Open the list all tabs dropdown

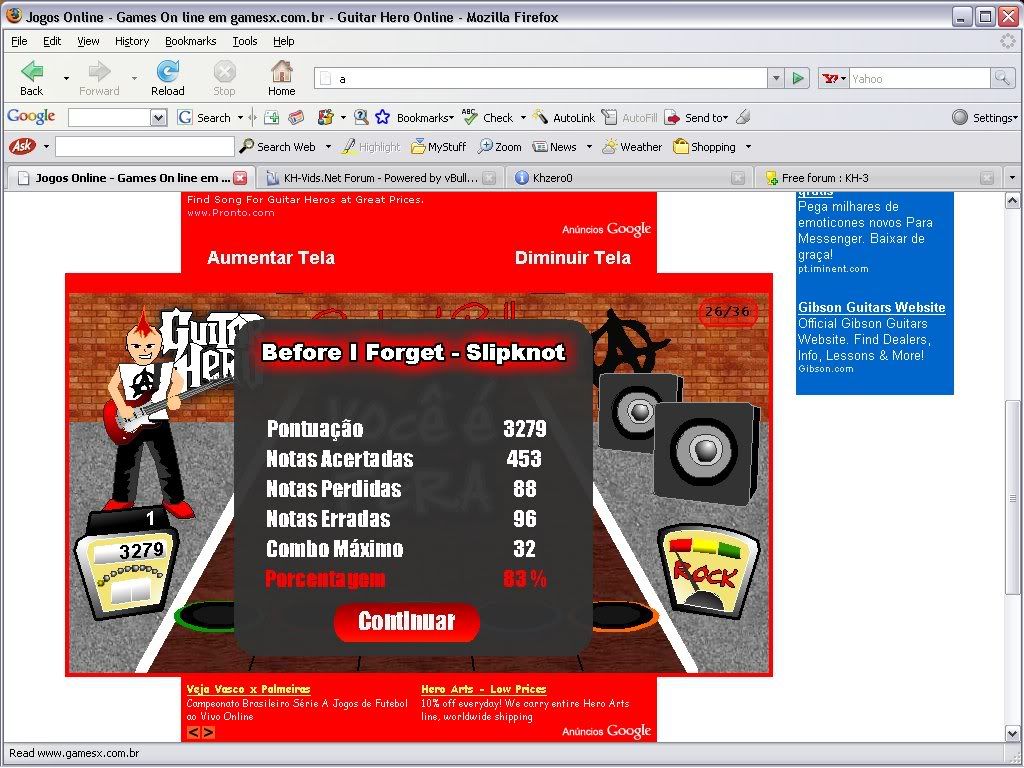1012,178
